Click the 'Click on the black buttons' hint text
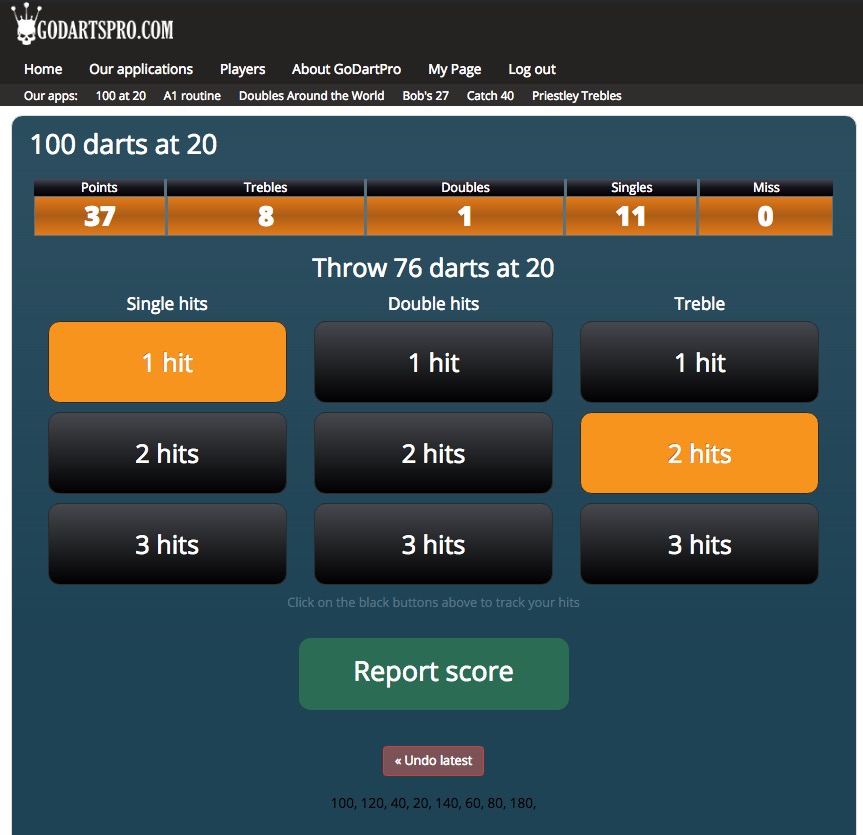Viewport: 863px width, 835px height. coord(433,602)
